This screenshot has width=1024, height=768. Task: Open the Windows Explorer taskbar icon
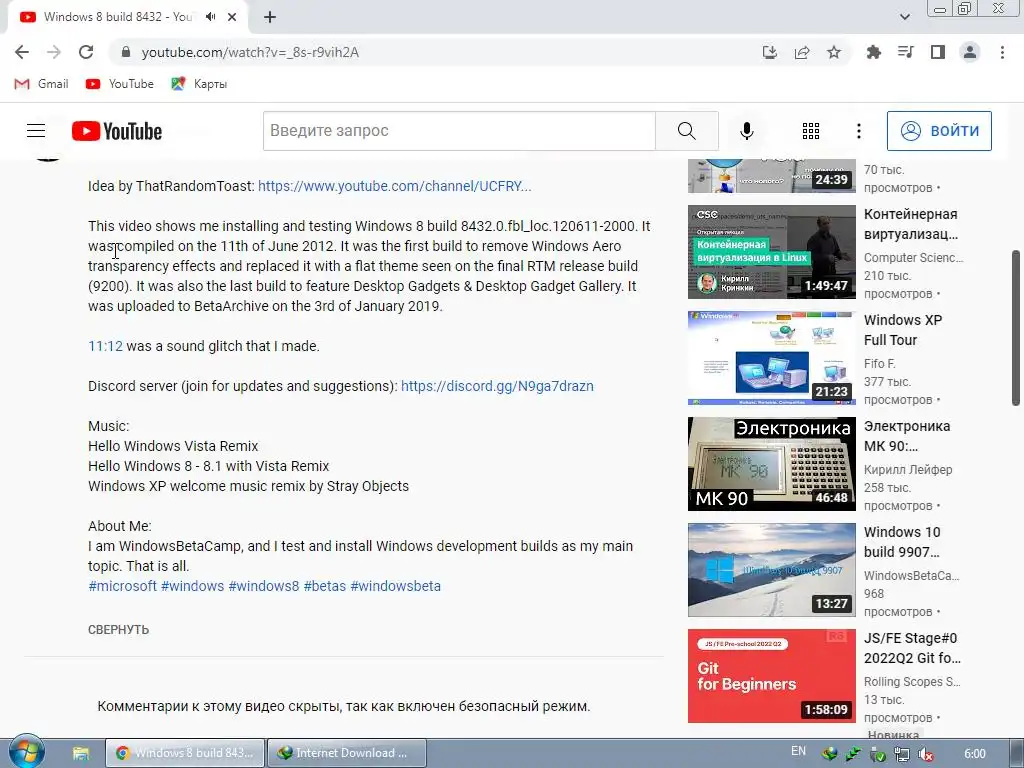pos(80,753)
